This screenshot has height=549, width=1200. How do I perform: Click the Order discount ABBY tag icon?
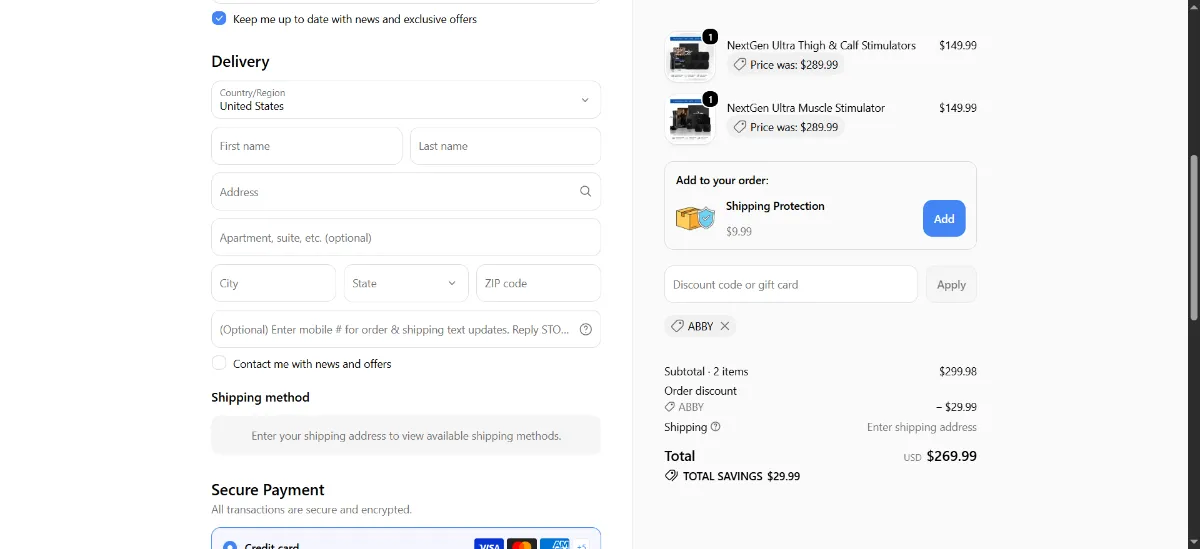[x=670, y=407]
